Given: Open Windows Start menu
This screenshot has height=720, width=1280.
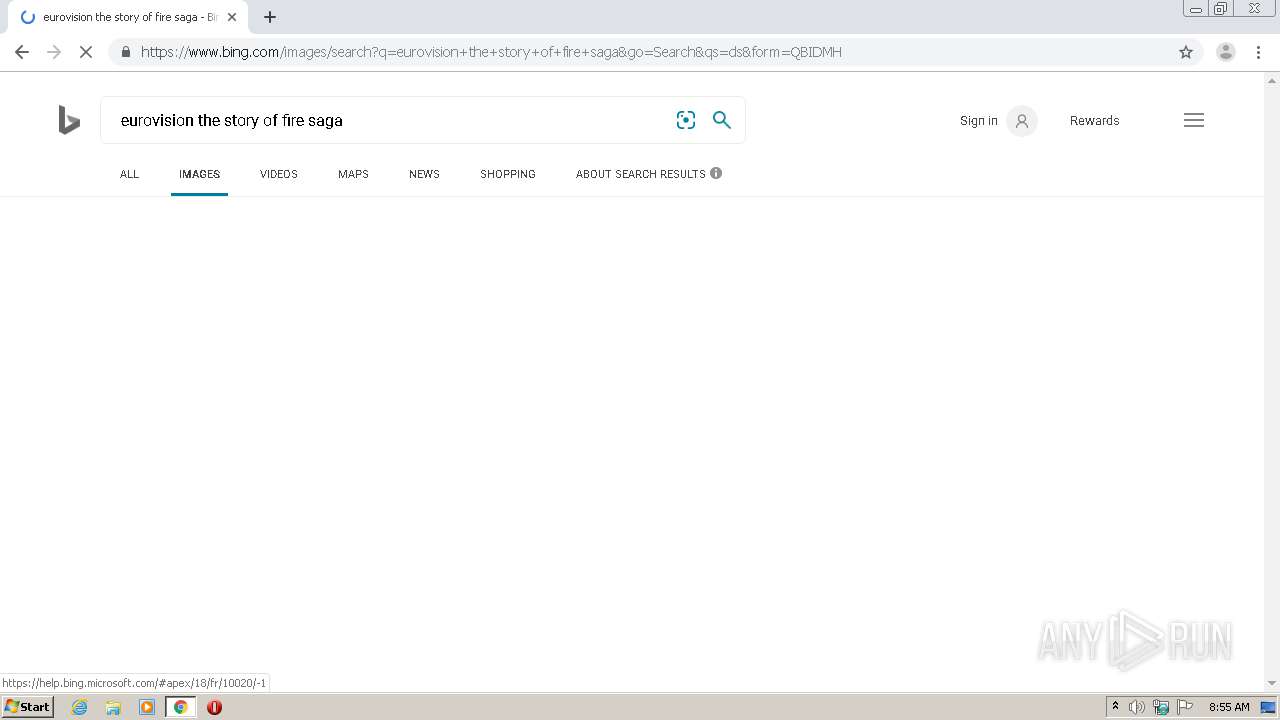Looking at the screenshot, I should [x=28, y=707].
